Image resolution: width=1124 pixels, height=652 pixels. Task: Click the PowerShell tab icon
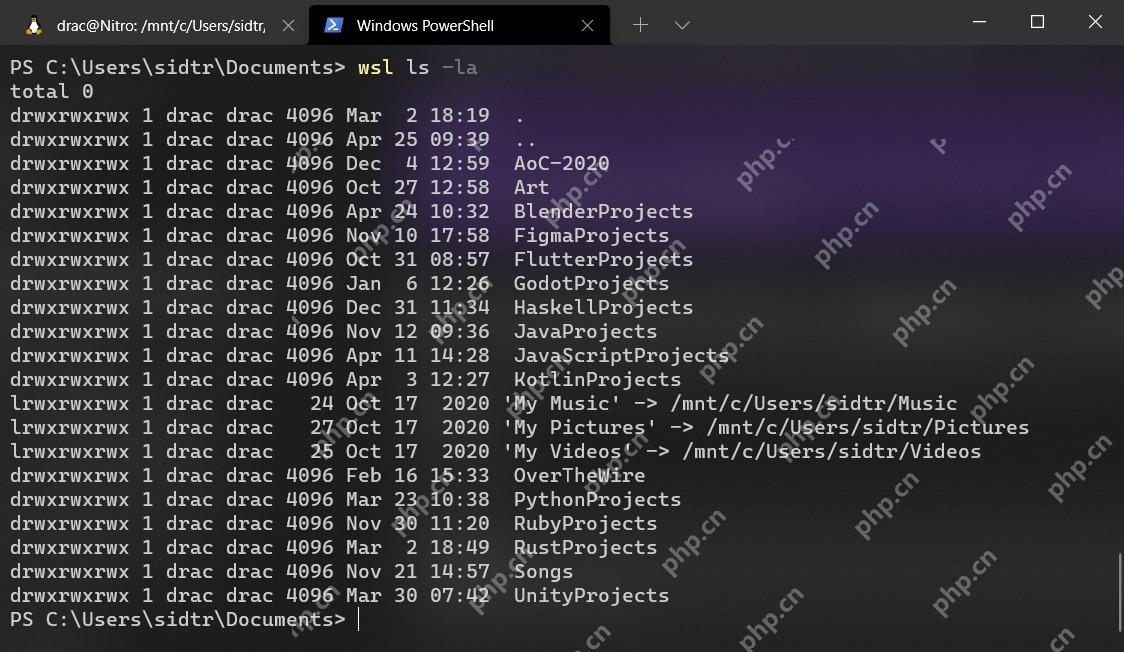point(333,25)
